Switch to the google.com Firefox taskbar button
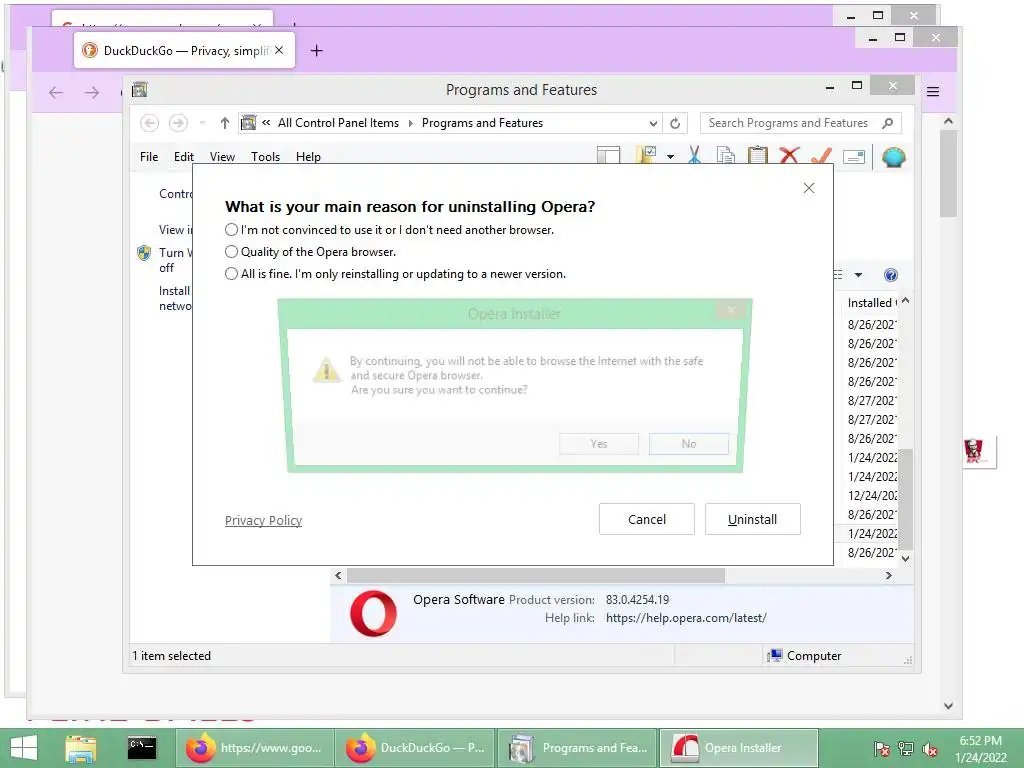Screen dimensions: 1024x768 [255, 748]
